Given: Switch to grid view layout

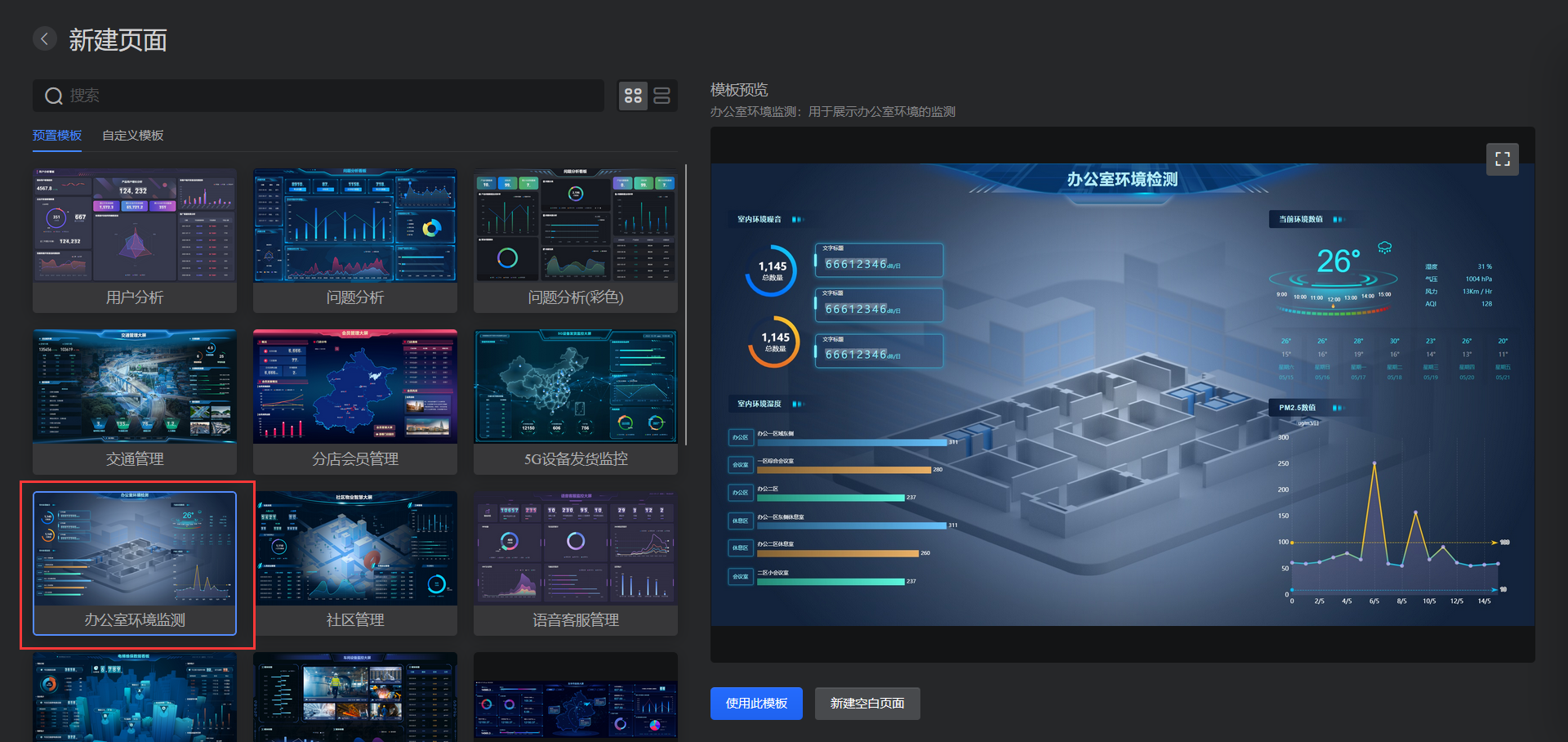Looking at the screenshot, I should coord(633,96).
